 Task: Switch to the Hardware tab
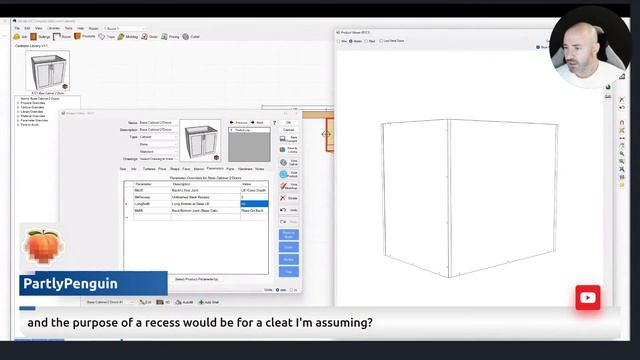point(245,169)
